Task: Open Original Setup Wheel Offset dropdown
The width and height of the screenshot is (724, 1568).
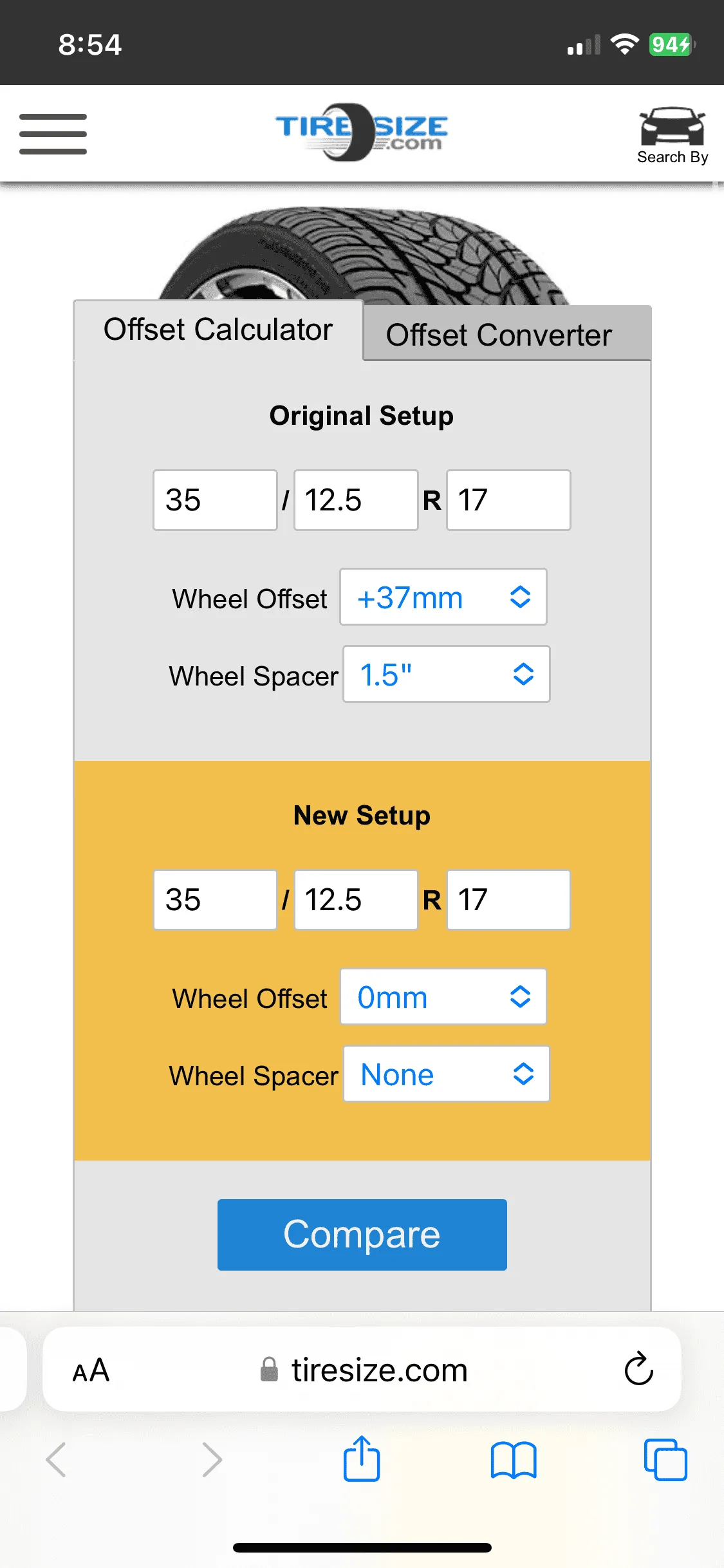Action: pyautogui.click(x=443, y=597)
